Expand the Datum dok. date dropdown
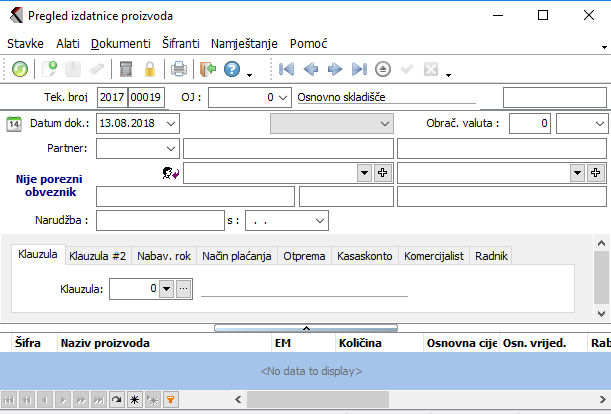Screen dimensions: 611x414 pos(171,123)
